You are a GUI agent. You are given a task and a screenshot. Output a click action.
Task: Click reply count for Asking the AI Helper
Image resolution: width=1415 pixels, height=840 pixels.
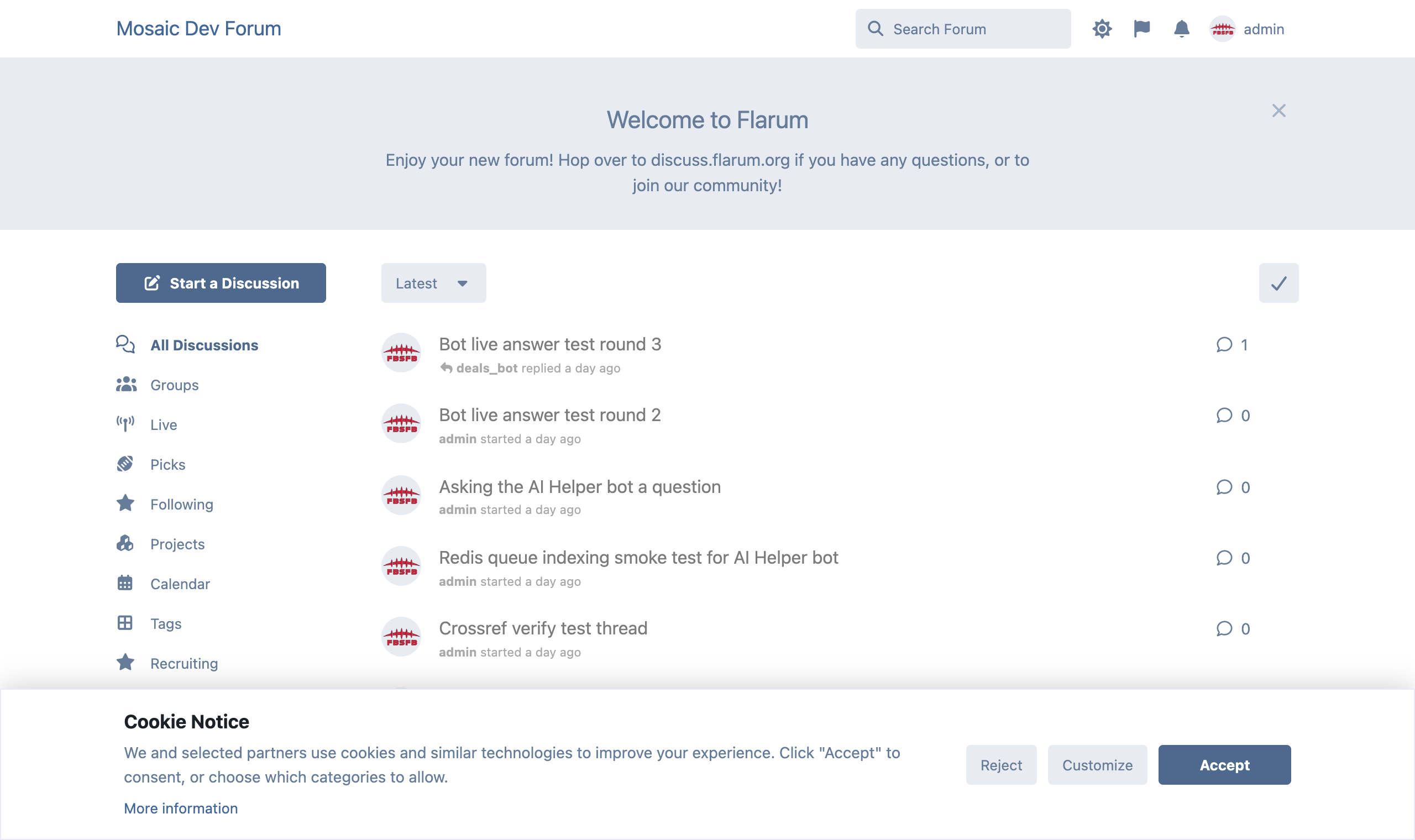point(1233,487)
